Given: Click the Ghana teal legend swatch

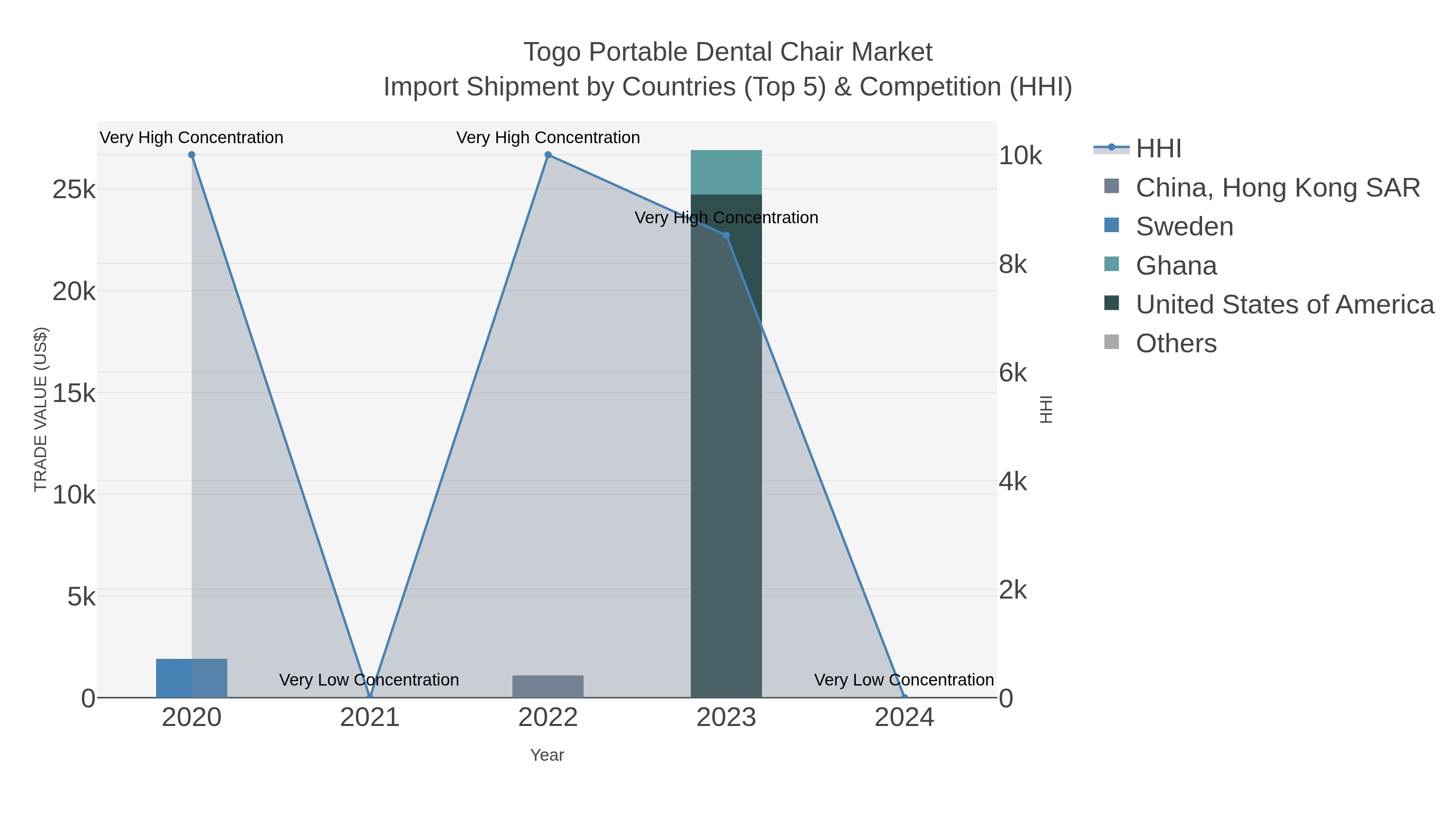Looking at the screenshot, I should click(x=1111, y=264).
